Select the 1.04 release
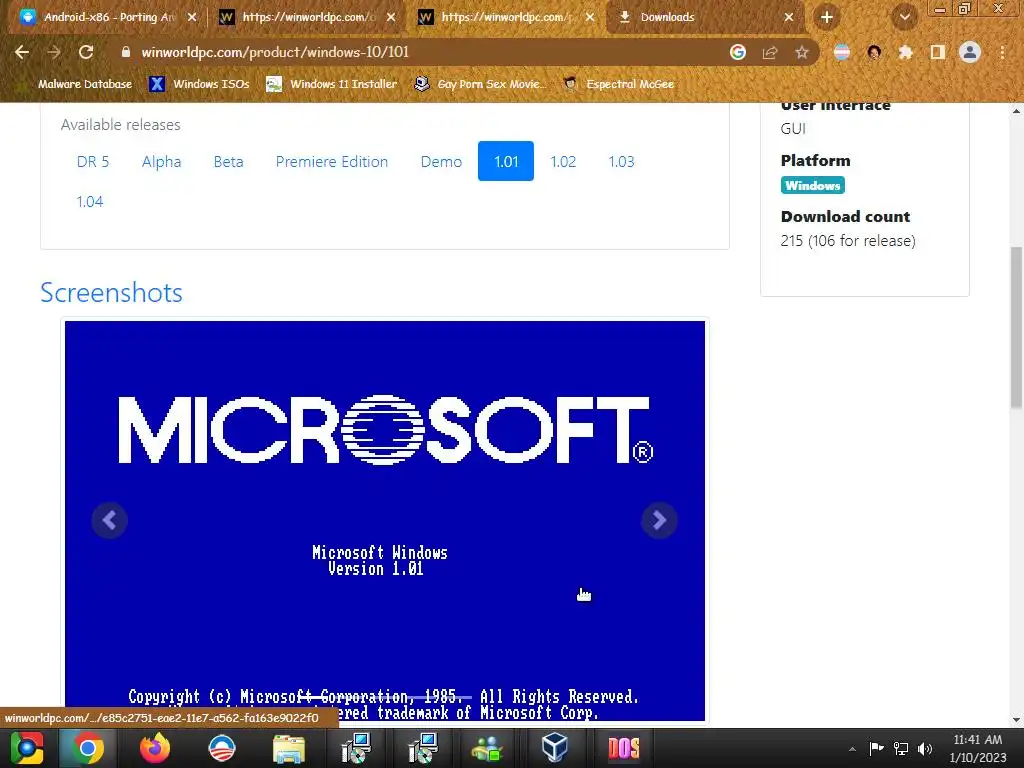 (x=89, y=201)
